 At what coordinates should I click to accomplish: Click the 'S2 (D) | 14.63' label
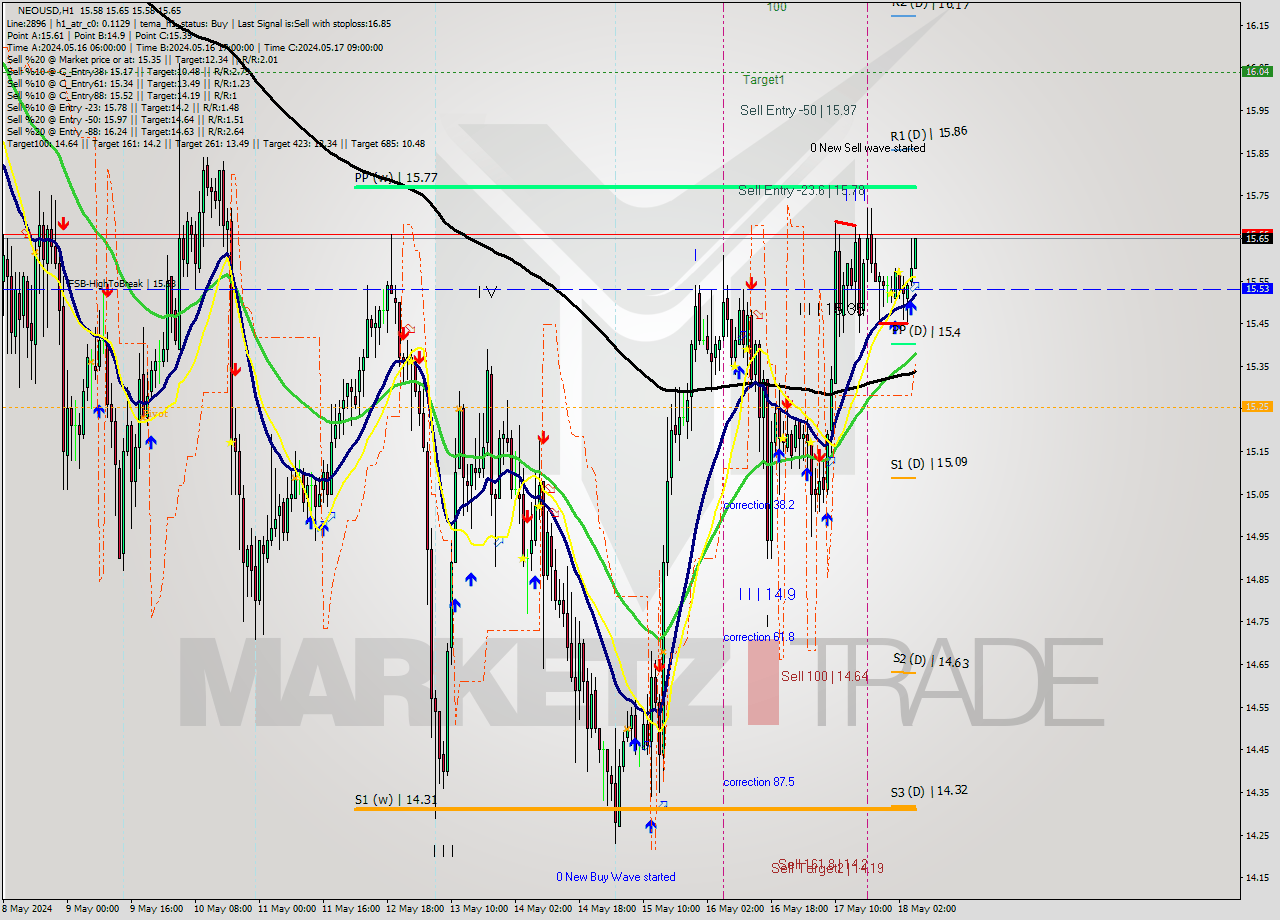pos(931,660)
